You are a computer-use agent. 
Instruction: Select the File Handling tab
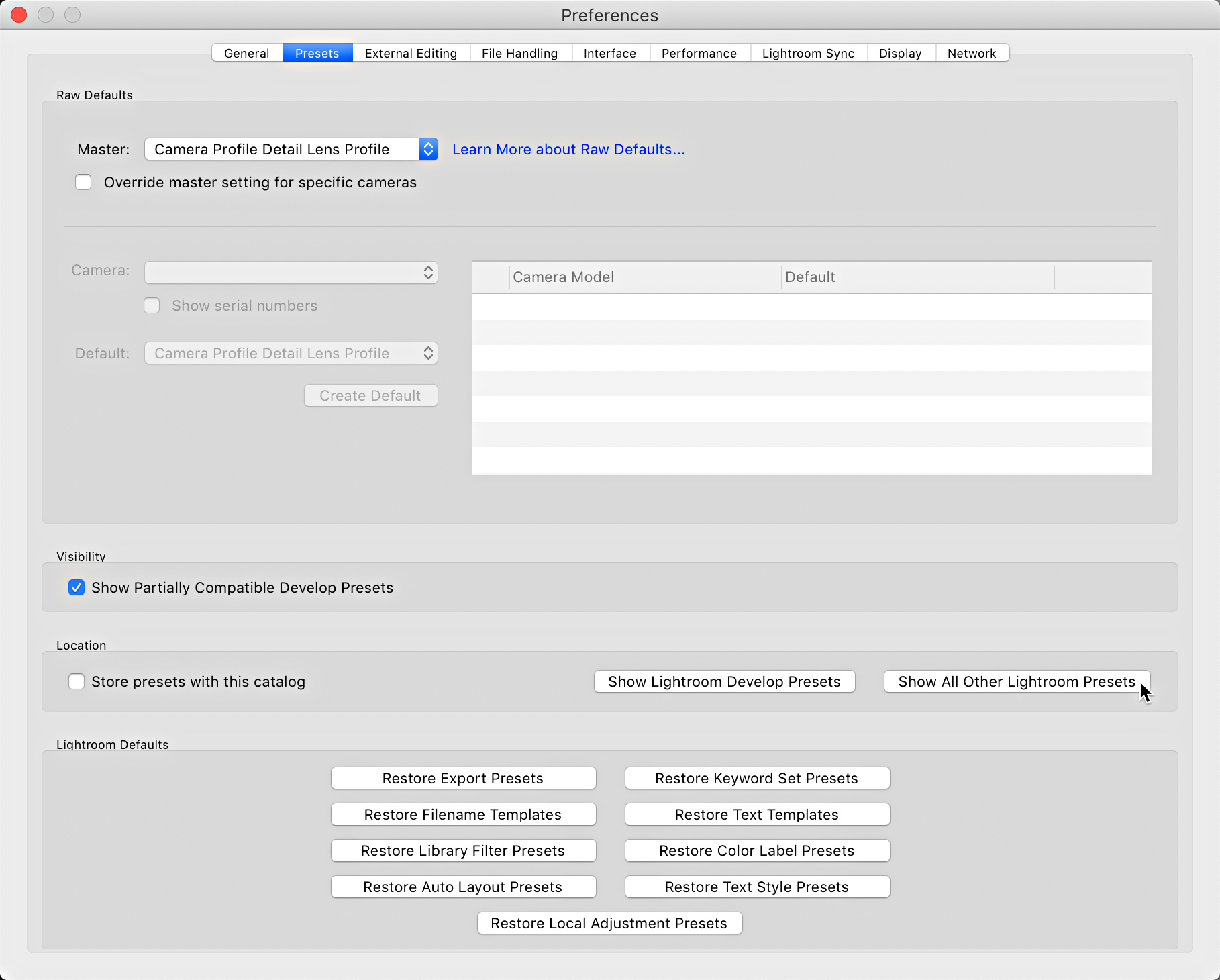pos(520,53)
